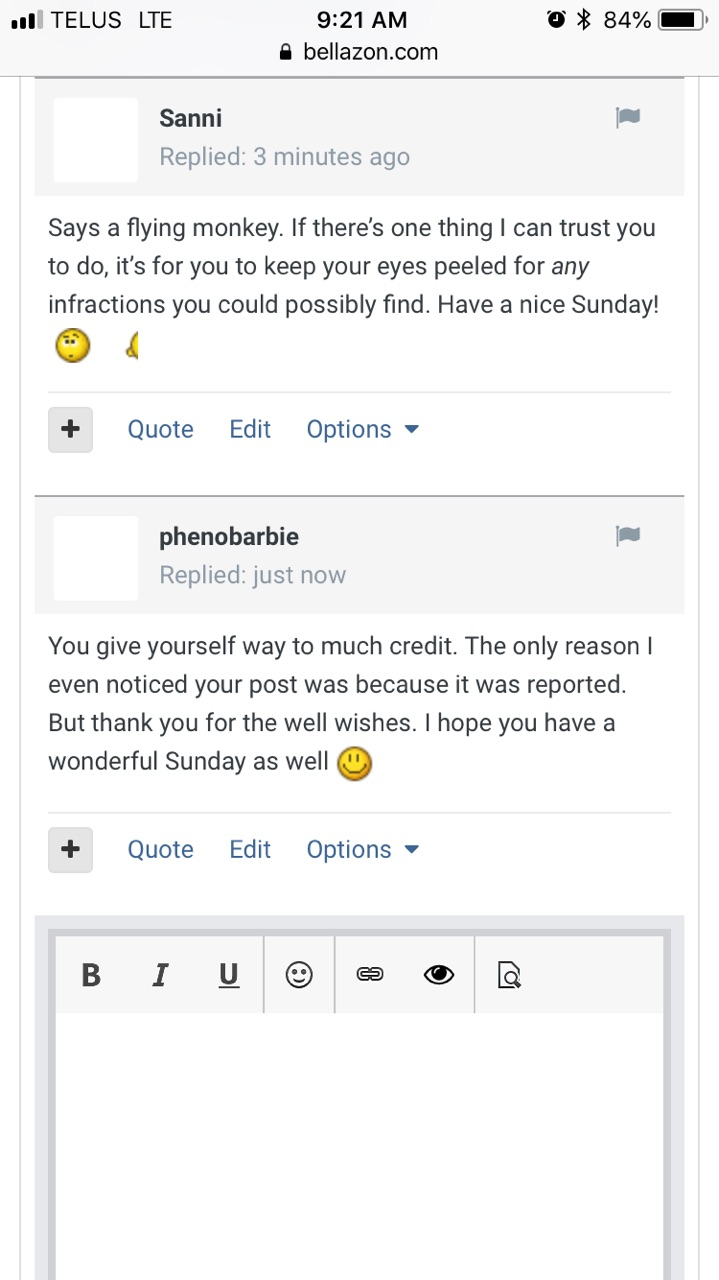Expand Options dropdown on phenobarbie's post
Viewport: 719px width, 1280px height.
(x=362, y=850)
